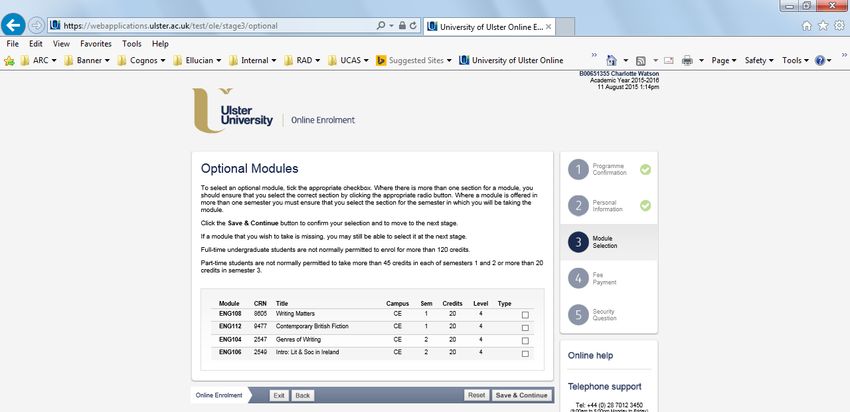Open the Banner favorites folder dropdown

click(87, 61)
